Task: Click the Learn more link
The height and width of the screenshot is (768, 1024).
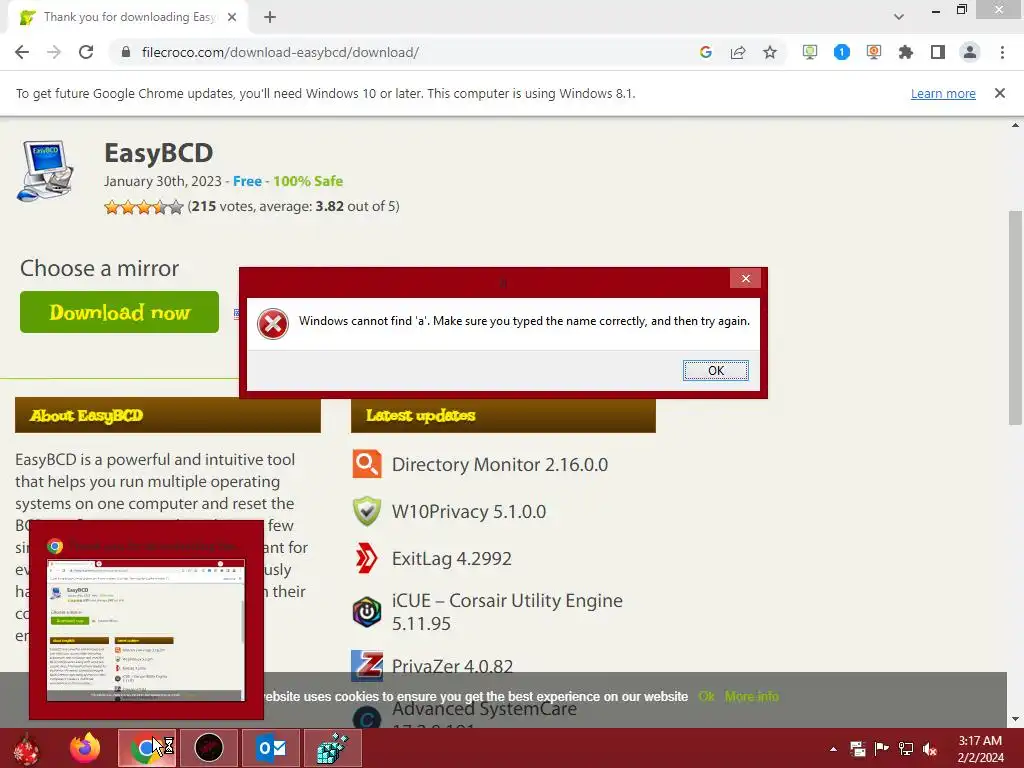Action: click(x=943, y=93)
